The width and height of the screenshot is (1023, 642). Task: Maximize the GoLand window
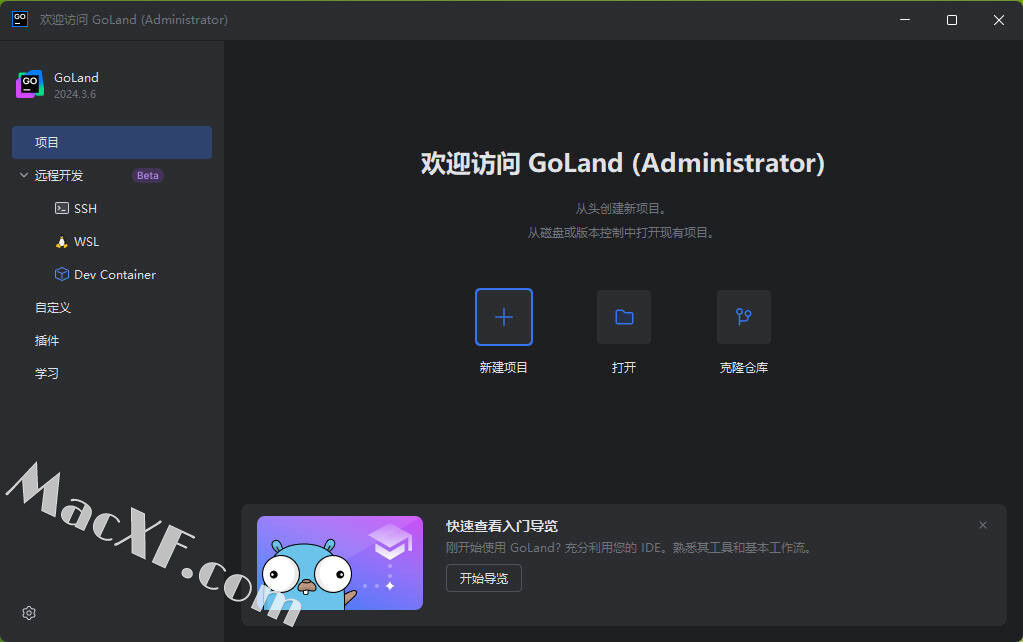pos(952,20)
